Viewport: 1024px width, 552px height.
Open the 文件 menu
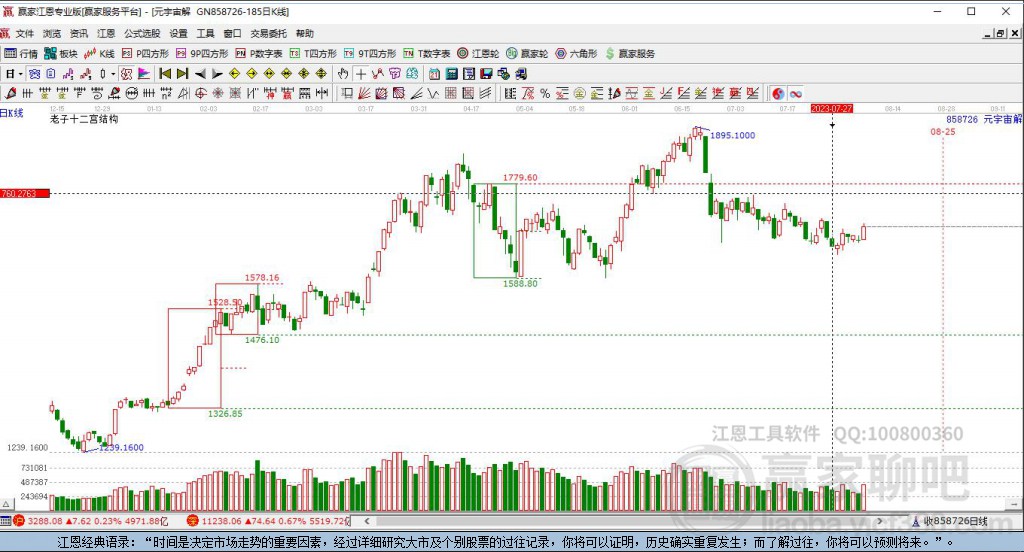(x=25, y=33)
